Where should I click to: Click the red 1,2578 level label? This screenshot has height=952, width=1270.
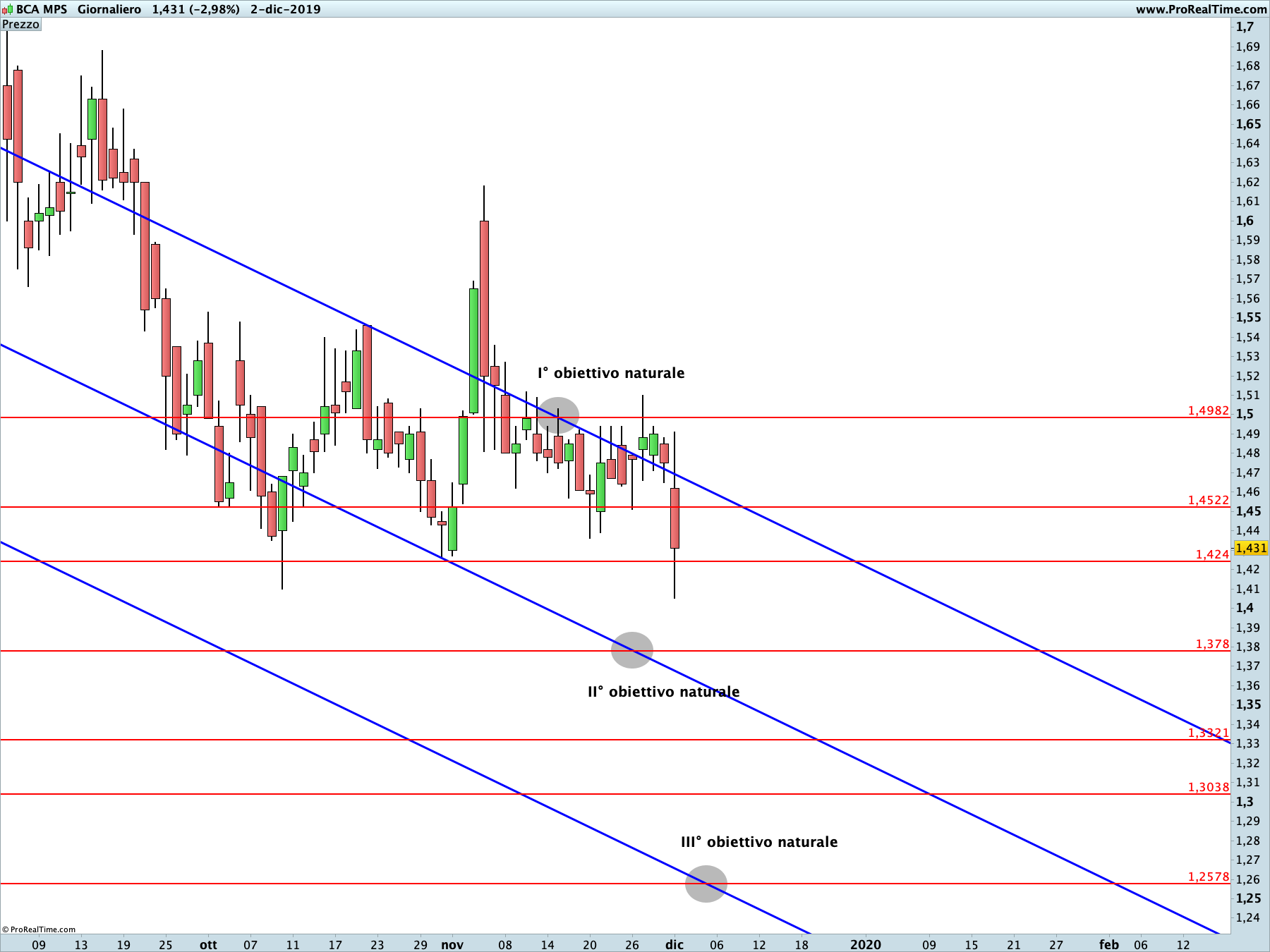[x=1209, y=877]
